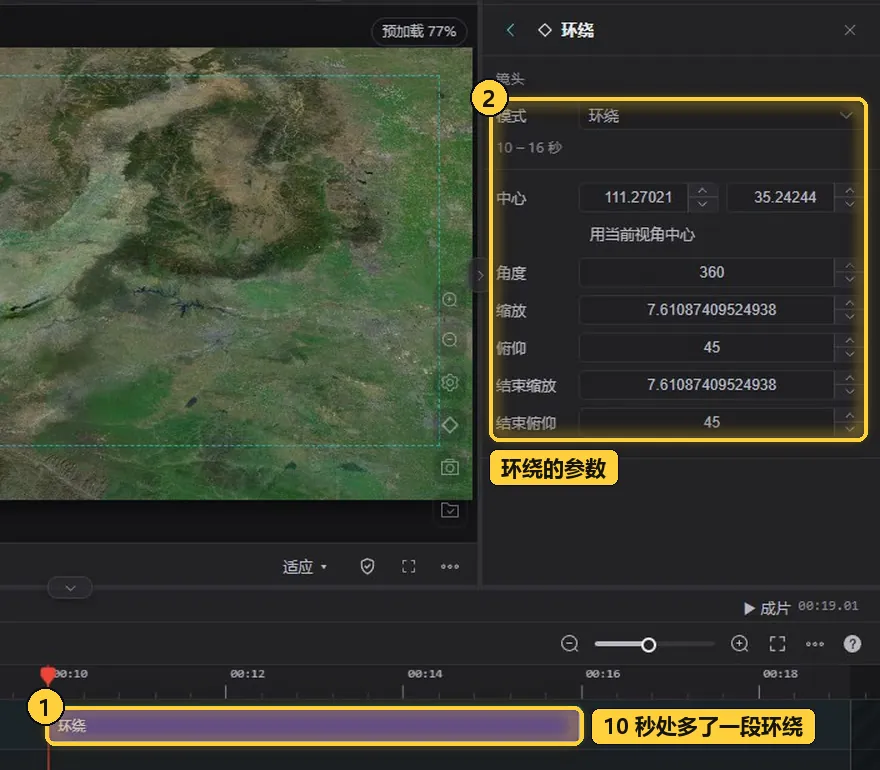Edit the 俯仰 field with value 45
Screen dimensions: 880x770
(707, 347)
